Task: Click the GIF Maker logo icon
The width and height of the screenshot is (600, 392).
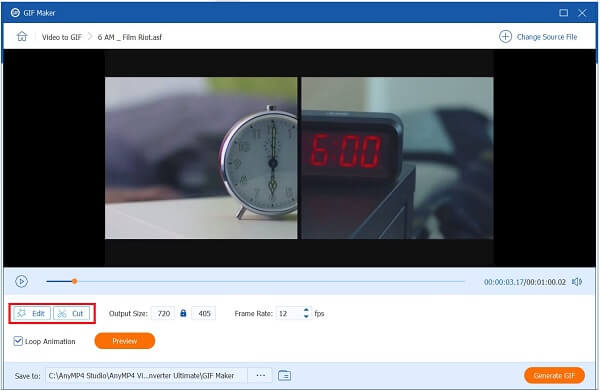Action: tap(15, 13)
